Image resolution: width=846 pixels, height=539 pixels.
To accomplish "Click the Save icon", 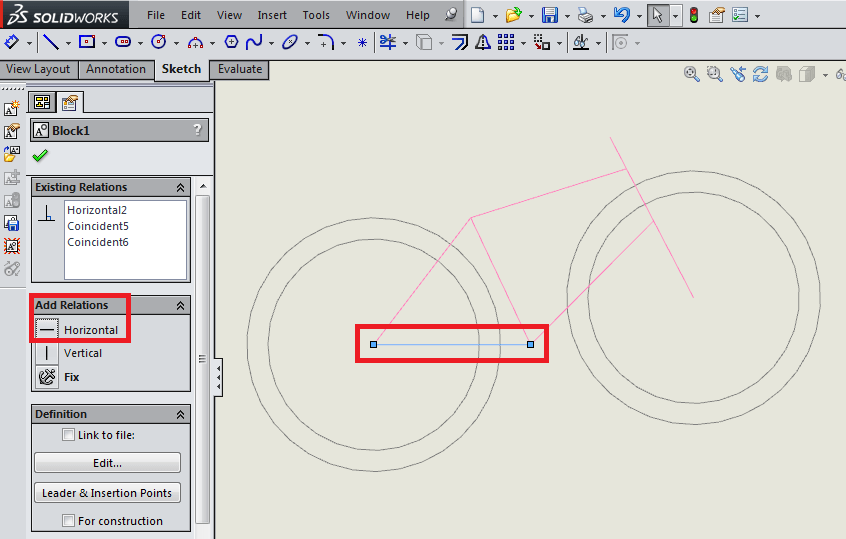I will coord(549,15).
